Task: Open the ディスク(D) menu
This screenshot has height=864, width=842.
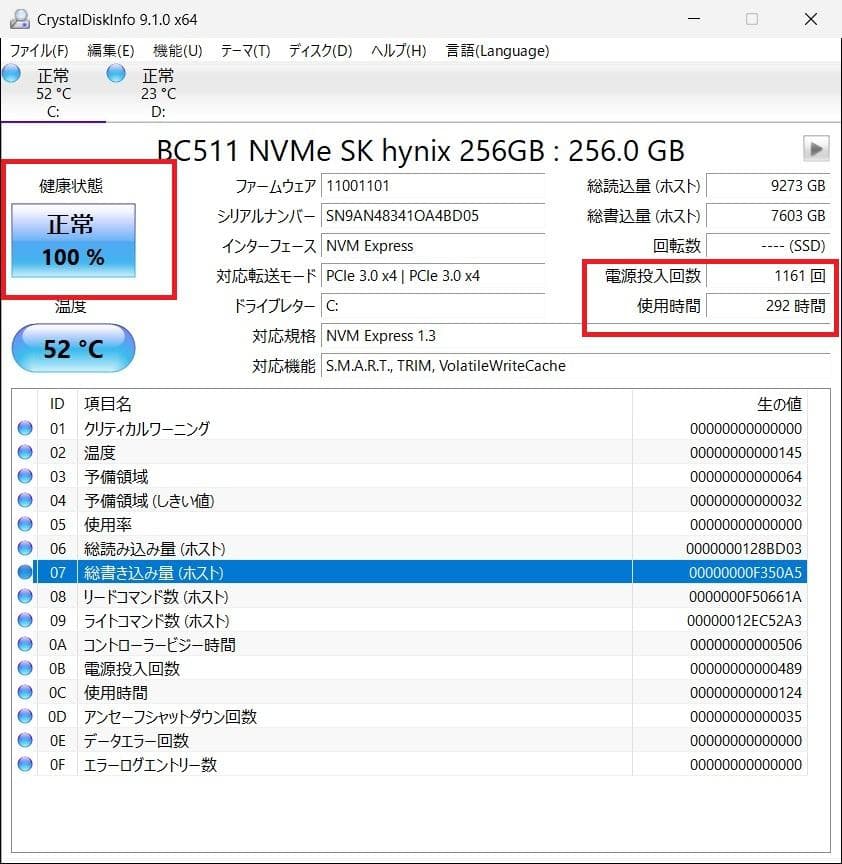Action: tap(320, 51)
